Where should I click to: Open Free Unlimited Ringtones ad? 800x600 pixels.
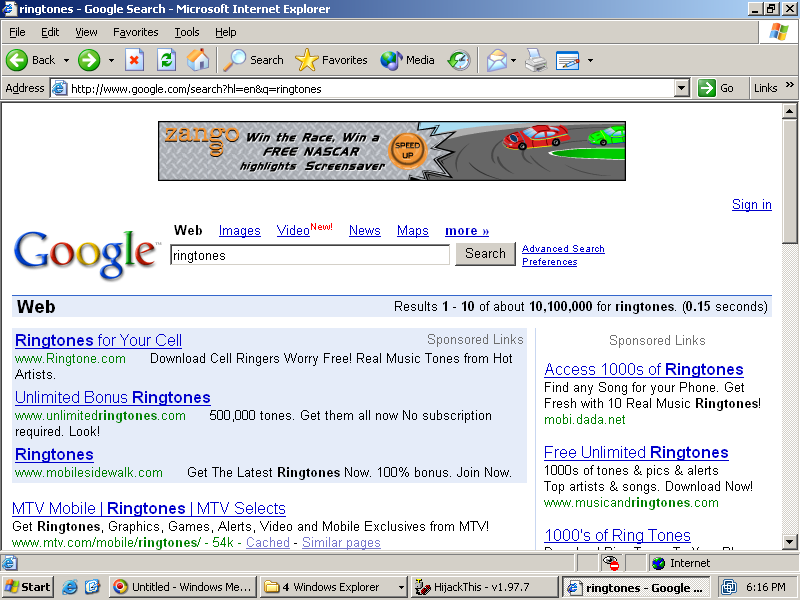tap(636, 453)
